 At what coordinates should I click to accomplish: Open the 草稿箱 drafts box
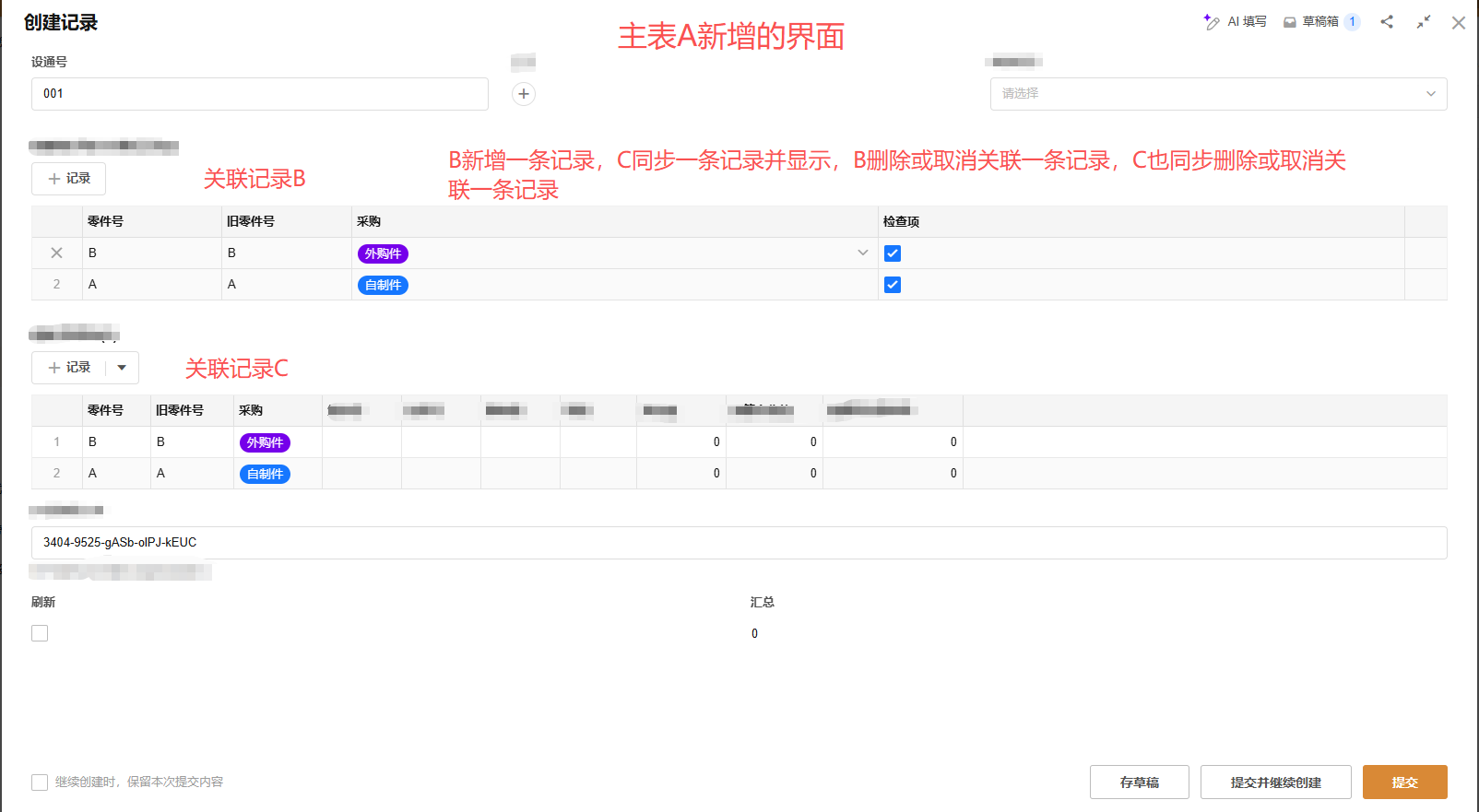pyautogui.click(x=1321, y=22)
